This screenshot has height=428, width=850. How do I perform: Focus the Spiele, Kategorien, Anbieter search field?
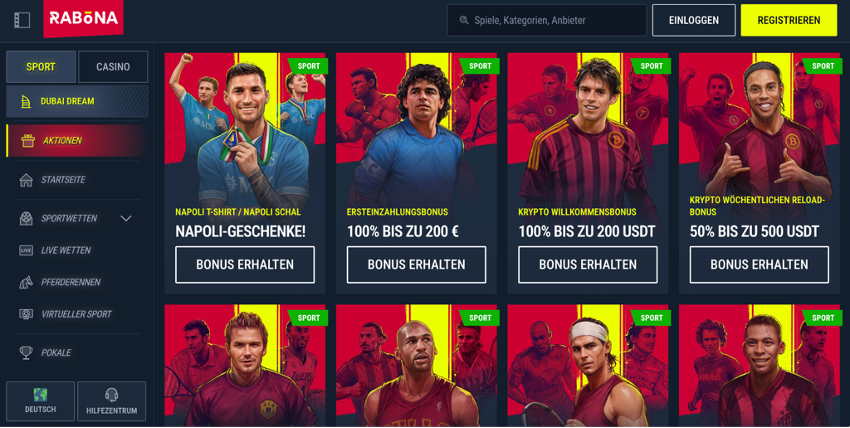pos(547,20)
